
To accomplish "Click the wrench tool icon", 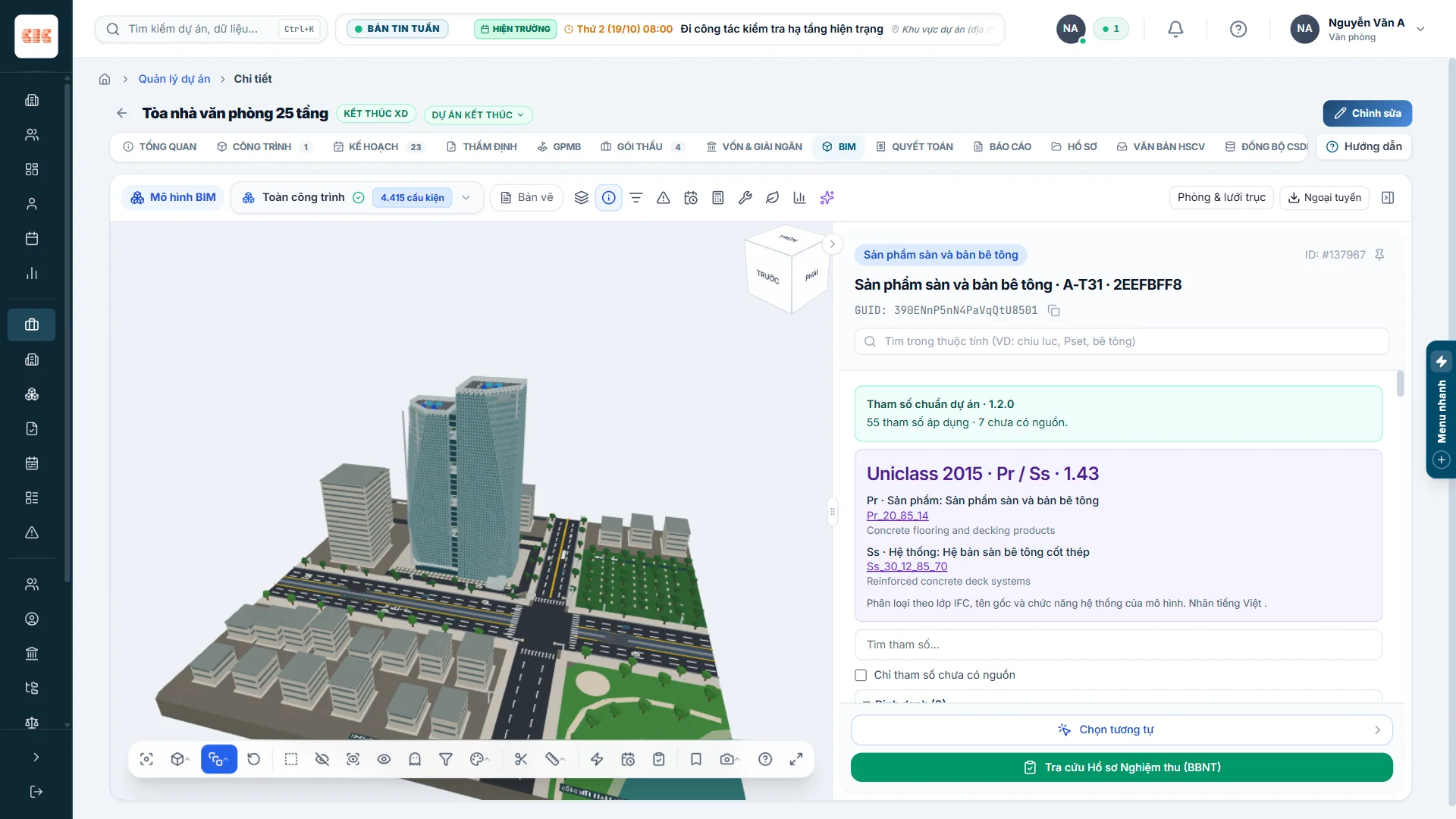I will pyautogui.click(x=745, y=198).
